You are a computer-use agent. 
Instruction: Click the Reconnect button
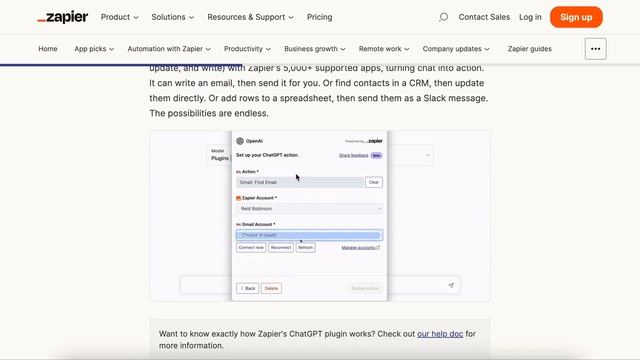click(281, 248)
